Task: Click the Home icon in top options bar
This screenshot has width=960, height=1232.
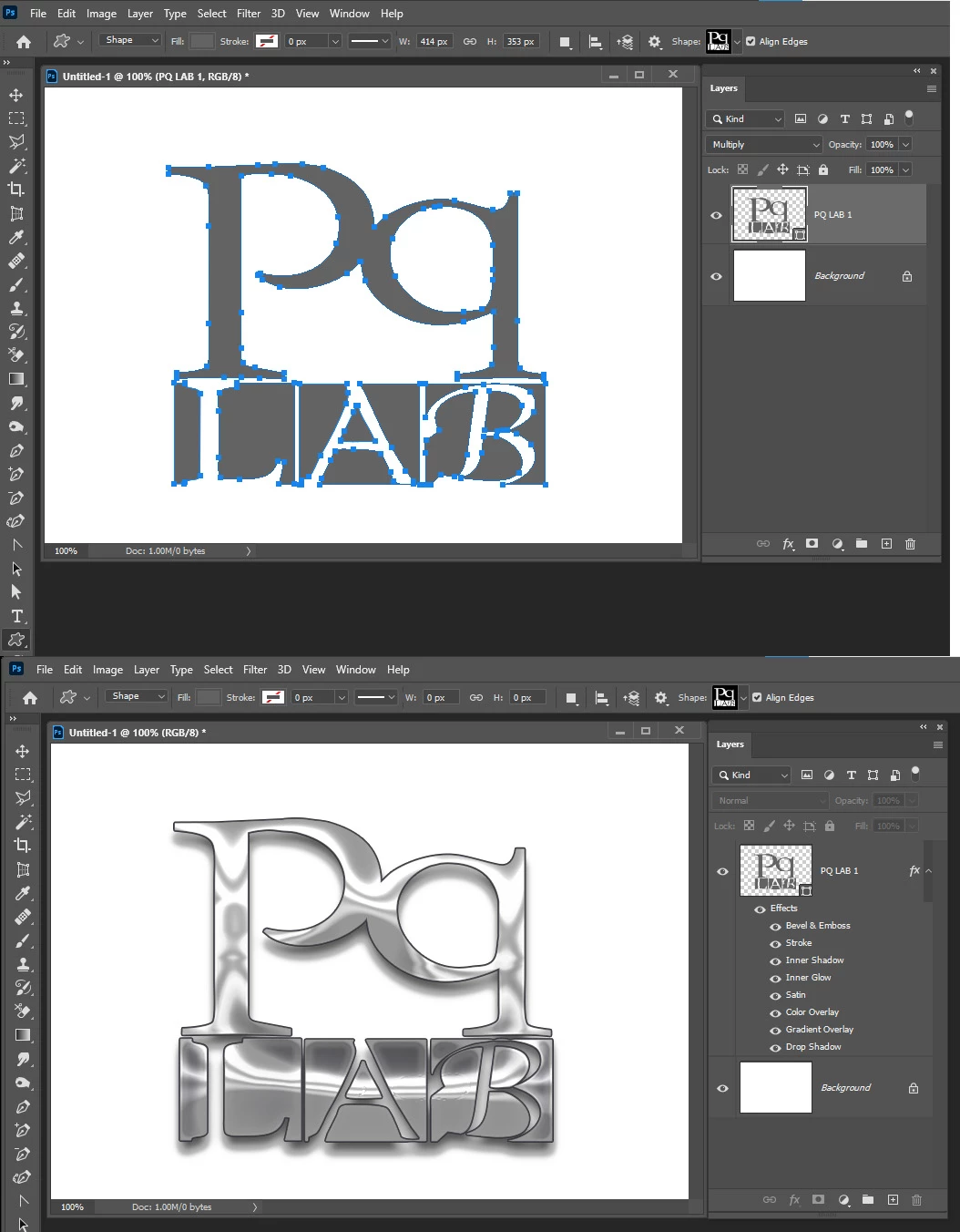Action: click(24, 41)
